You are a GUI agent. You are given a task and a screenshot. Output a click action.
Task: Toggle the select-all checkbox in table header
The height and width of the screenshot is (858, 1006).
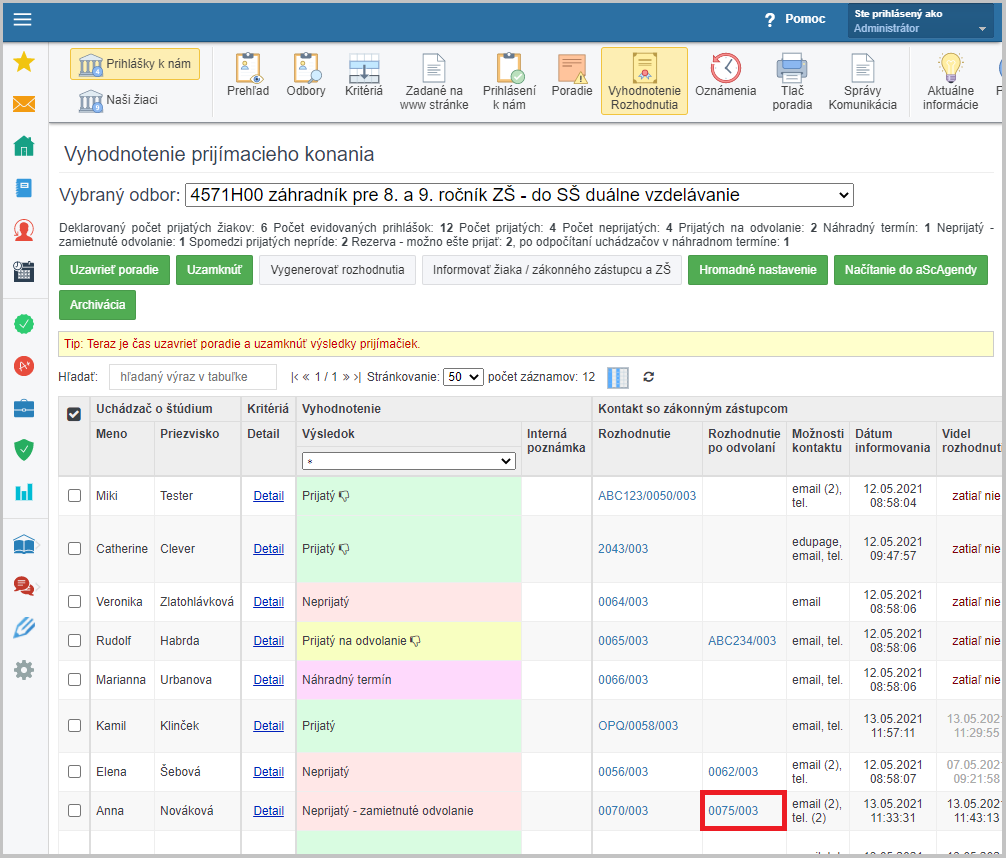74,414
